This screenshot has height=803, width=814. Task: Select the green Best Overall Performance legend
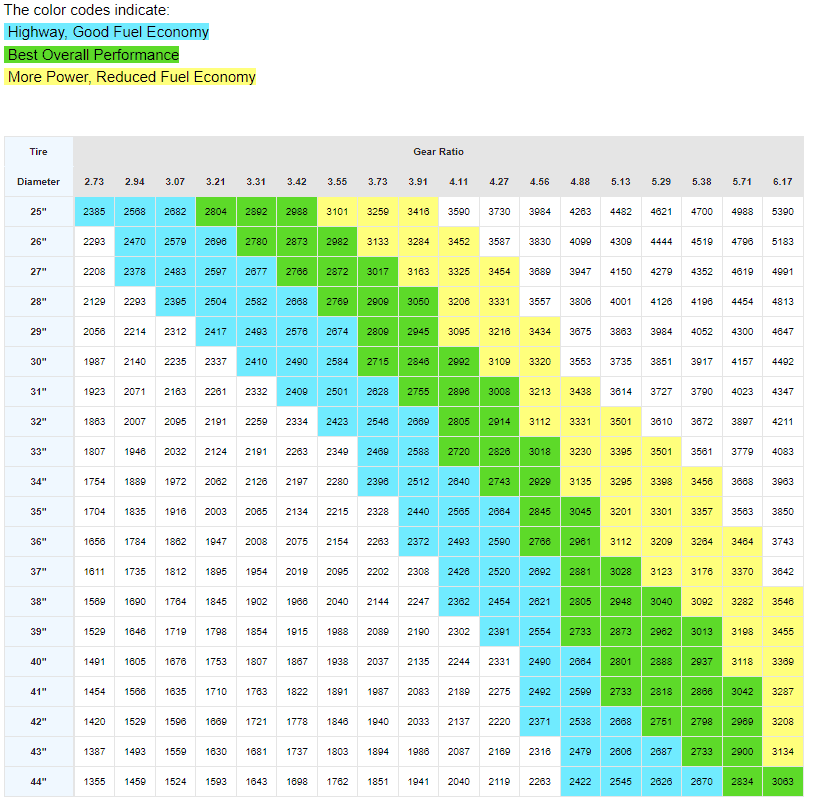click(x=92, y=55)
